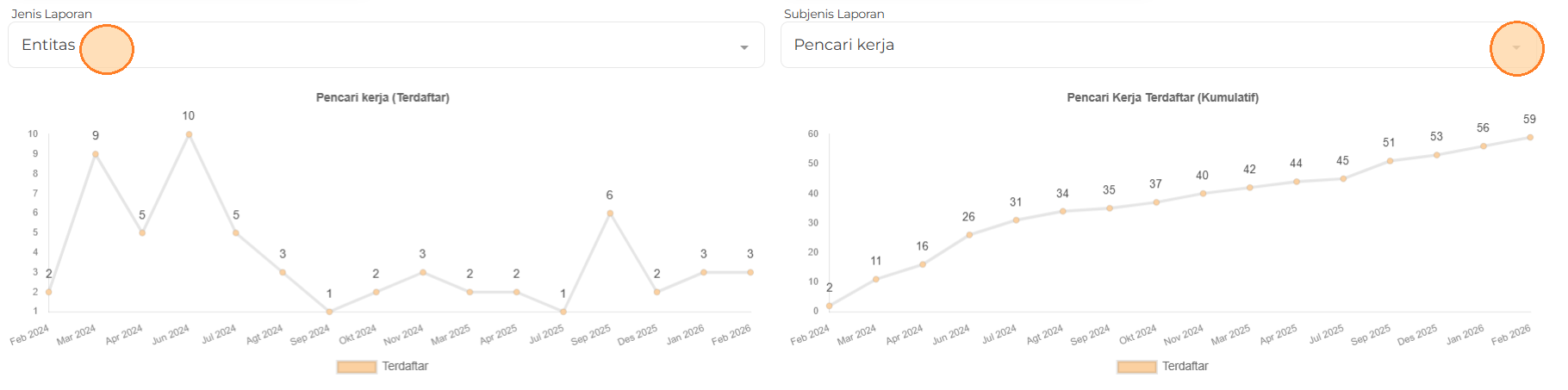This screenshot has width=1568, height=390.
Task: Select the cumulative data point valued 11
Action: [x=876, y=279]
